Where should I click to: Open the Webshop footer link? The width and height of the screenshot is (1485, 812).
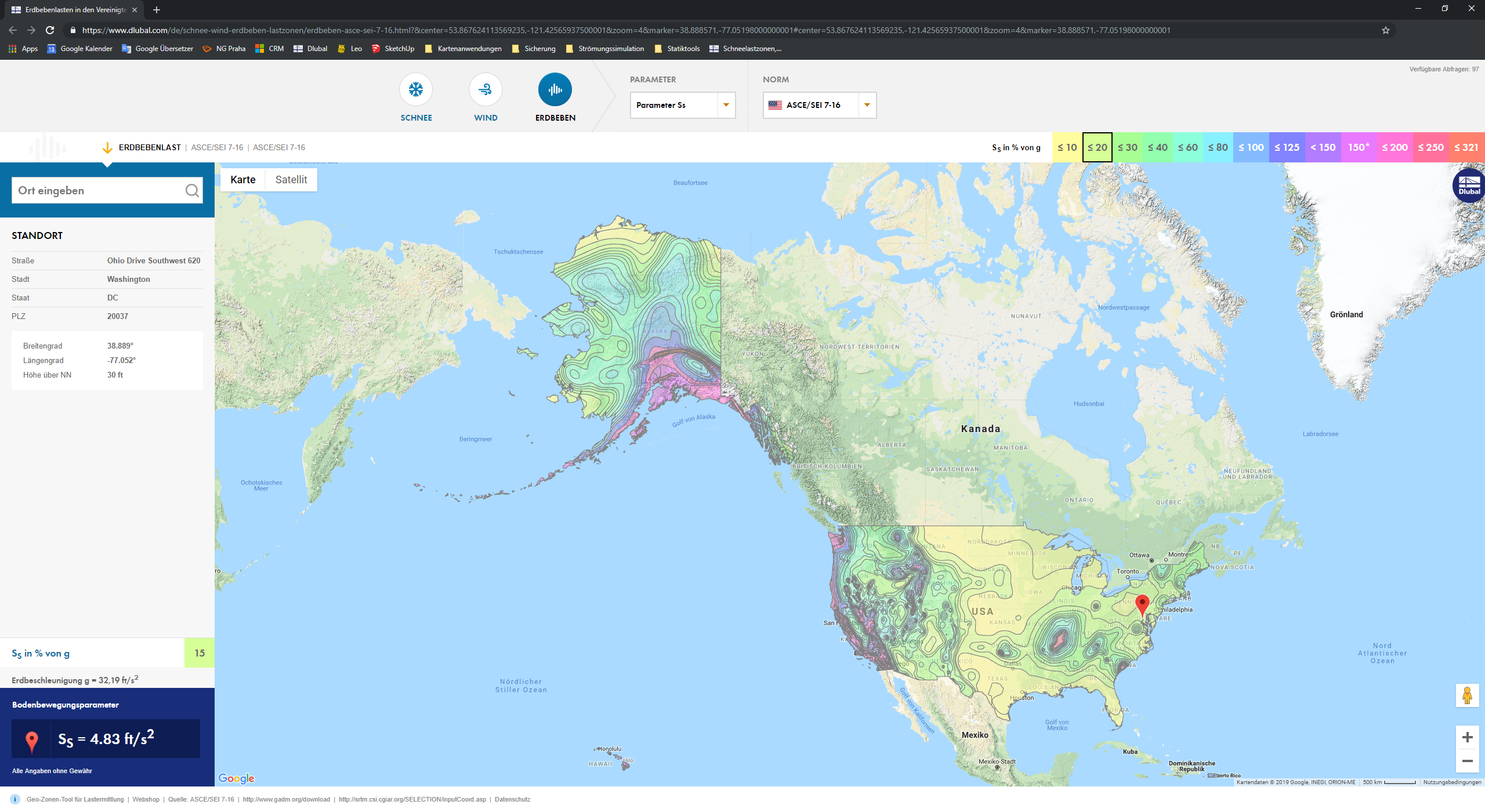coord(146,799)
